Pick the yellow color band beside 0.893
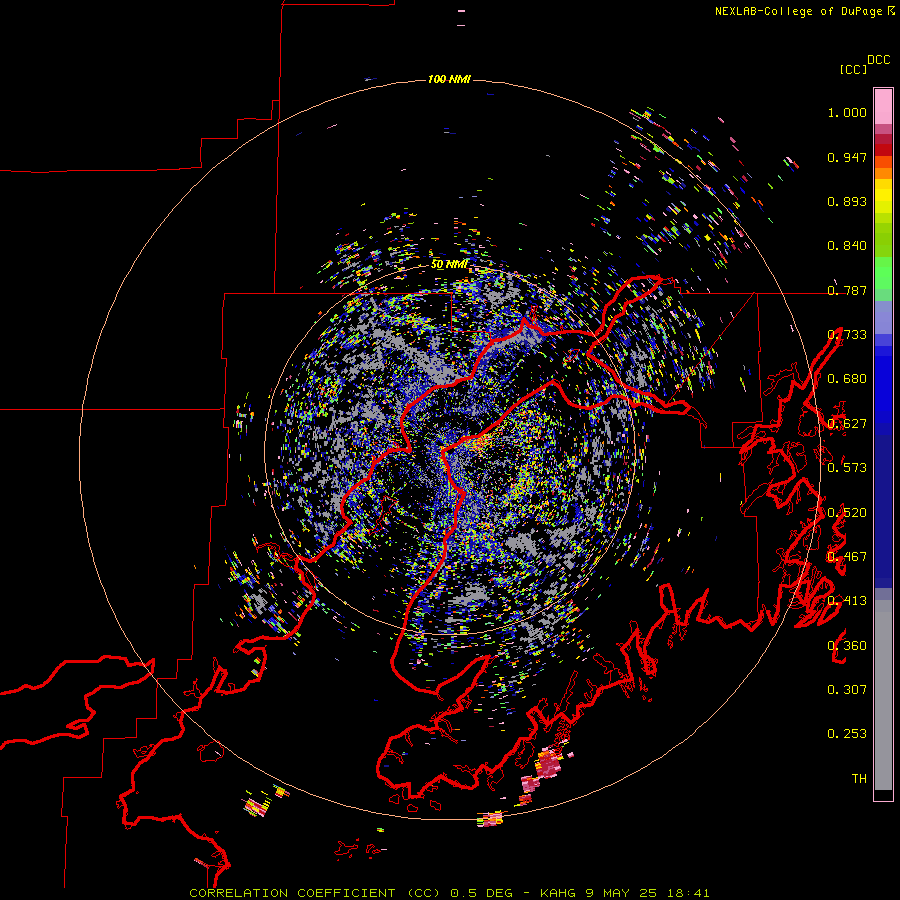900x900 pixels. point(883,196)
